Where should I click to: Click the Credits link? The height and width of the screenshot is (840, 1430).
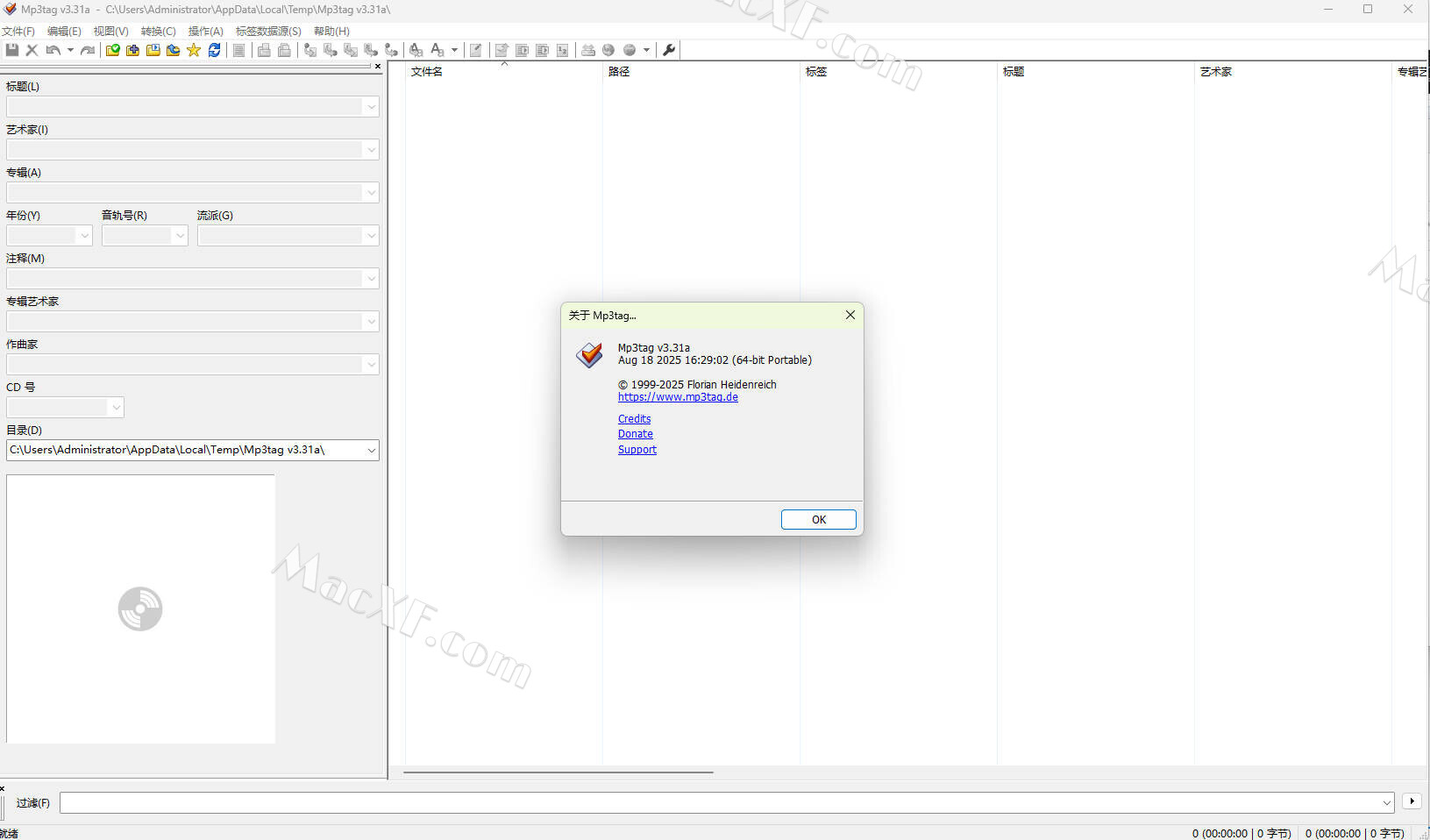tap(634, 419)
